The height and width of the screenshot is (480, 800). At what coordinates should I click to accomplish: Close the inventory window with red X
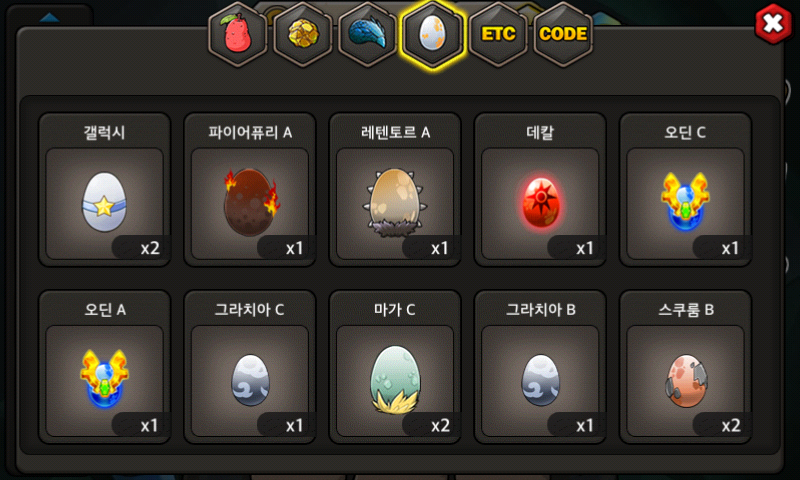pyautogui.click(x=773, y=23)
